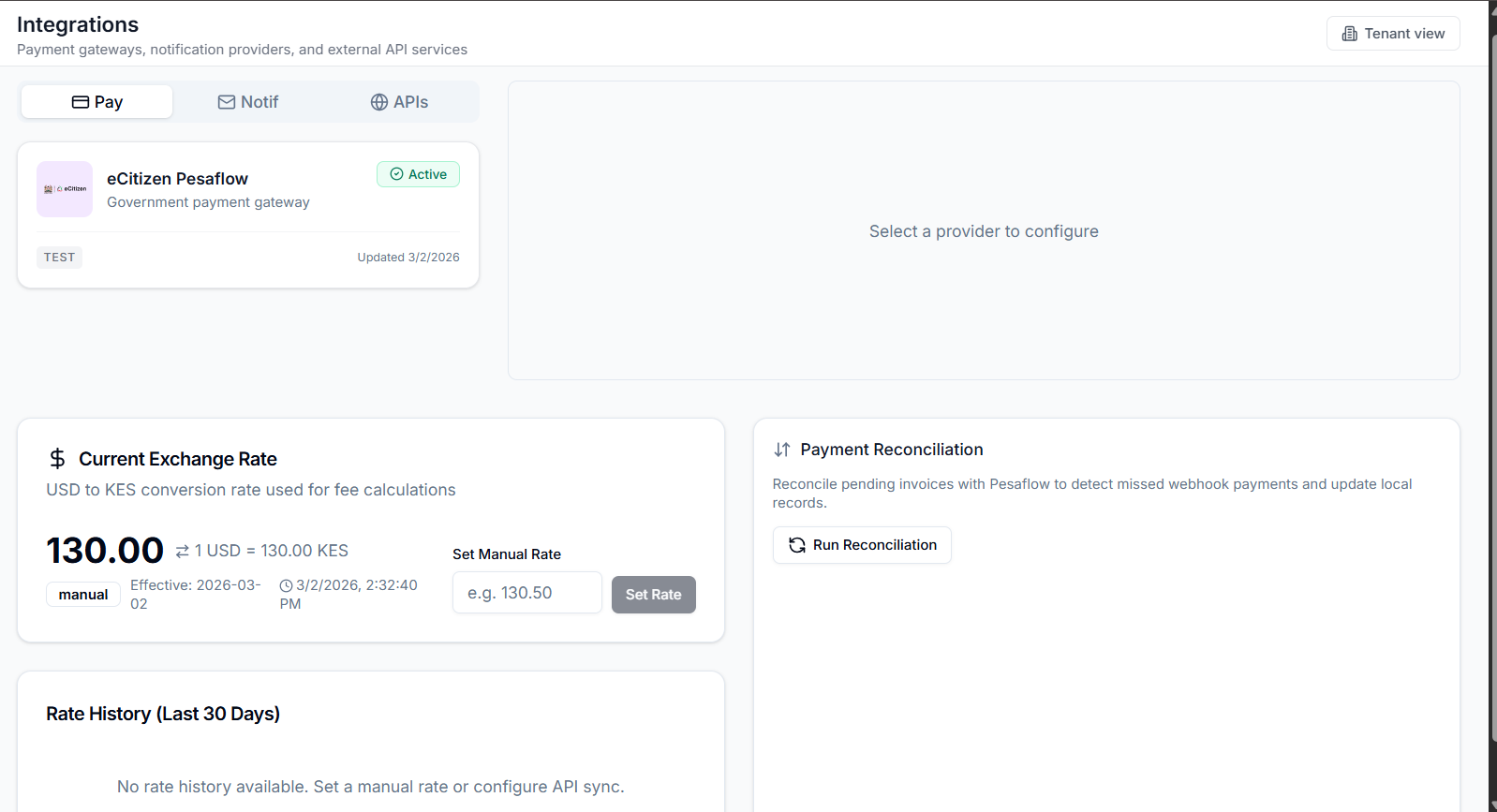
Task: Switch to the Notif tab
Action: (248, 102)
